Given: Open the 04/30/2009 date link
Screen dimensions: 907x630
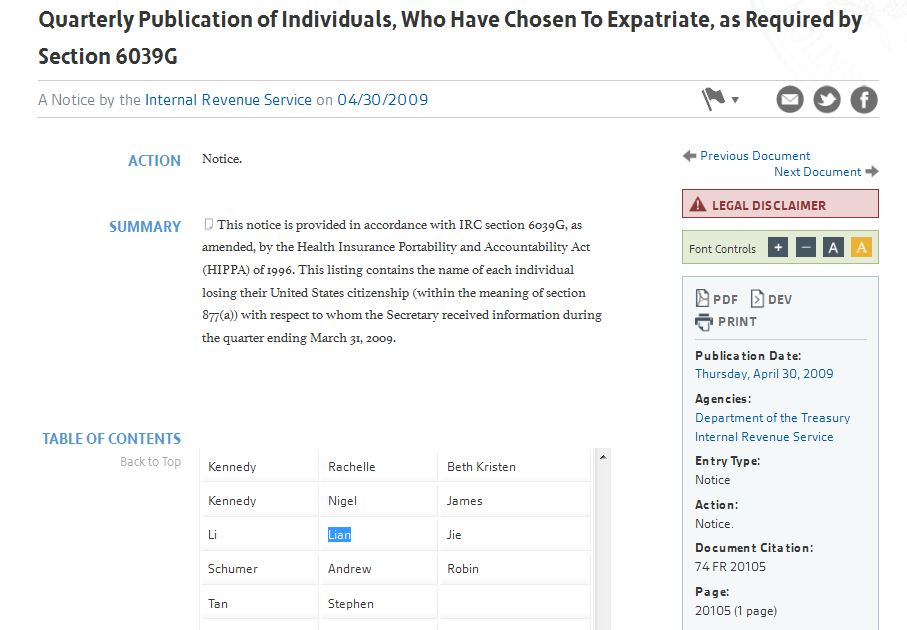Looking at the screenshot, I should click(x=382, y=100).
